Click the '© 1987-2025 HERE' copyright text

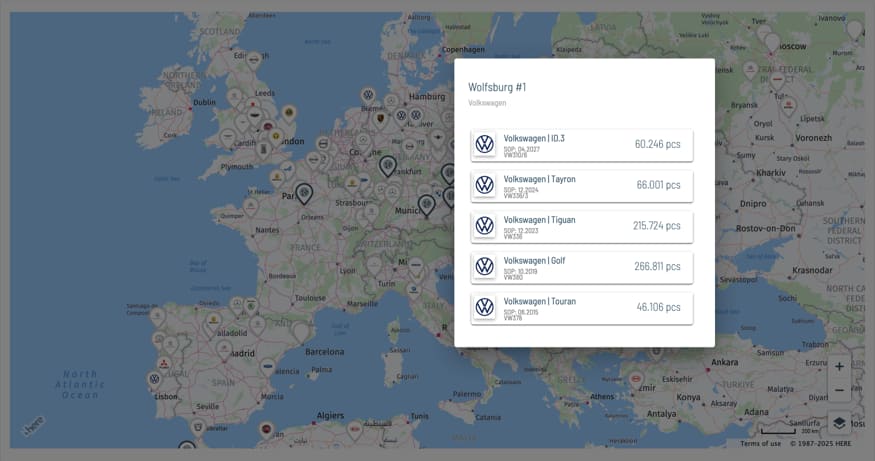pyautogui.click(x=820, y=444)
